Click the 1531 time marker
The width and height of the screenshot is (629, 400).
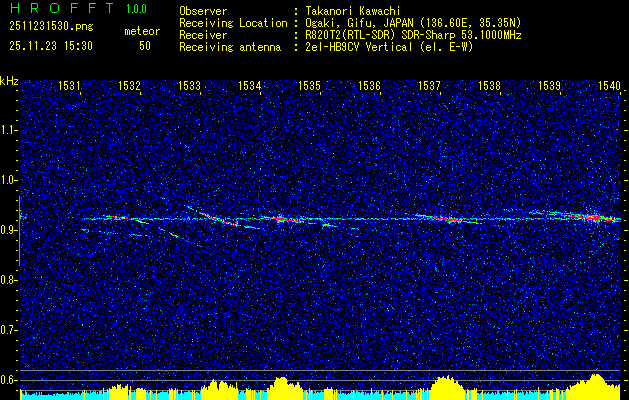(x=69, y=85)
